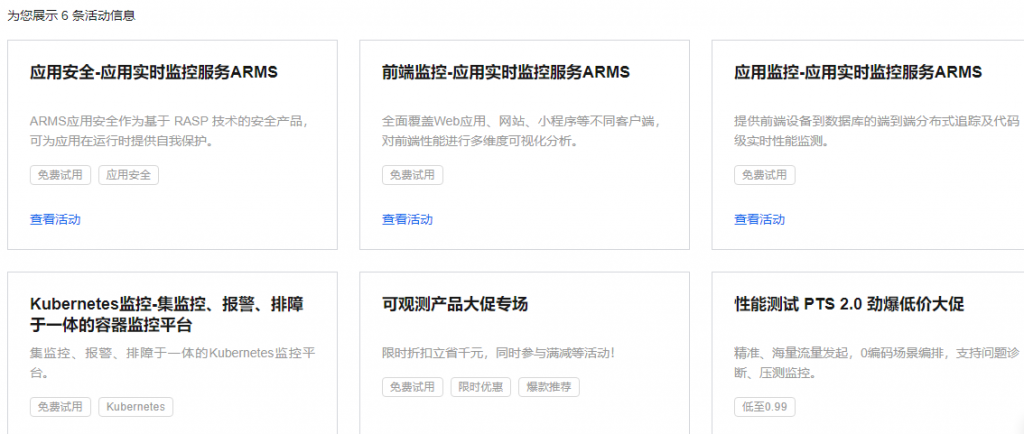Select 免费试用 tag in 应用安全 card
The height and width of the screenshot is (434, 1024).
[60, 175]
